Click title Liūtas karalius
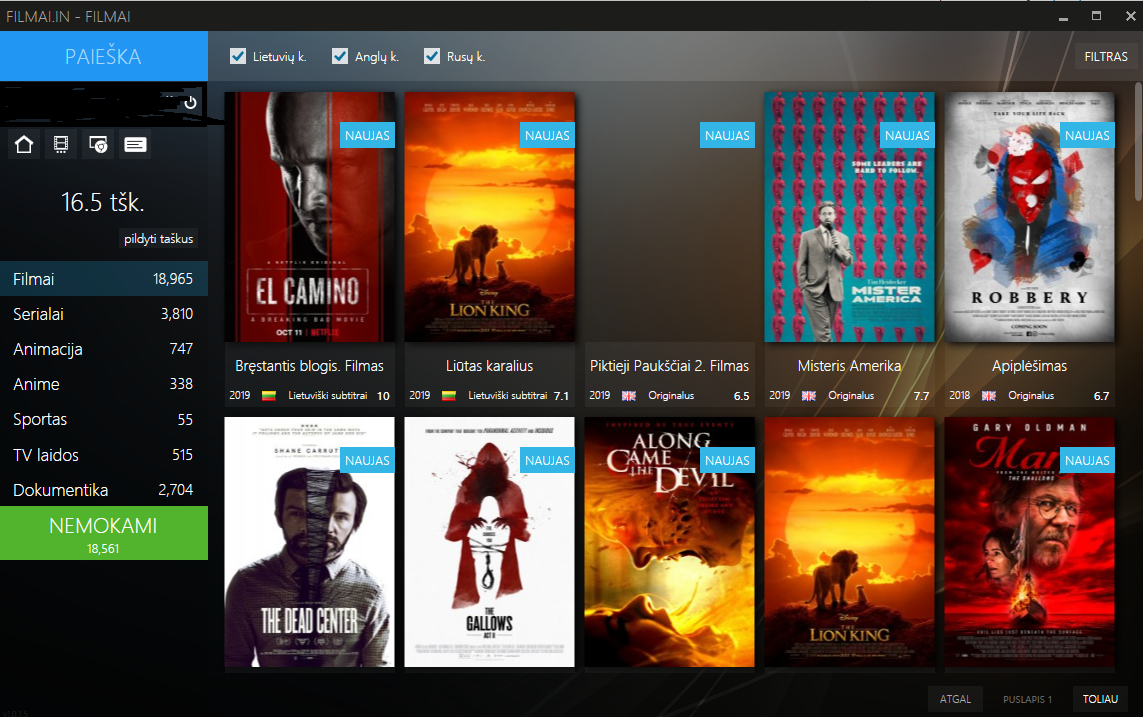This screenshot has width=1143, height=717. pos(489,366)
